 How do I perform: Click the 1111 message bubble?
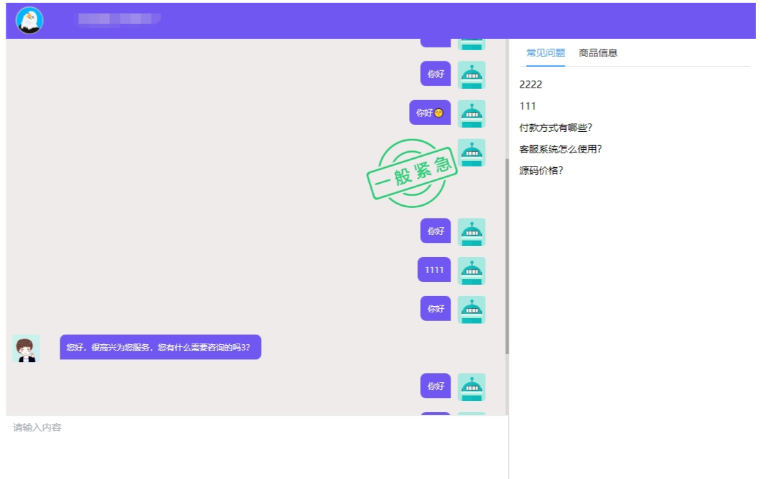434,270
